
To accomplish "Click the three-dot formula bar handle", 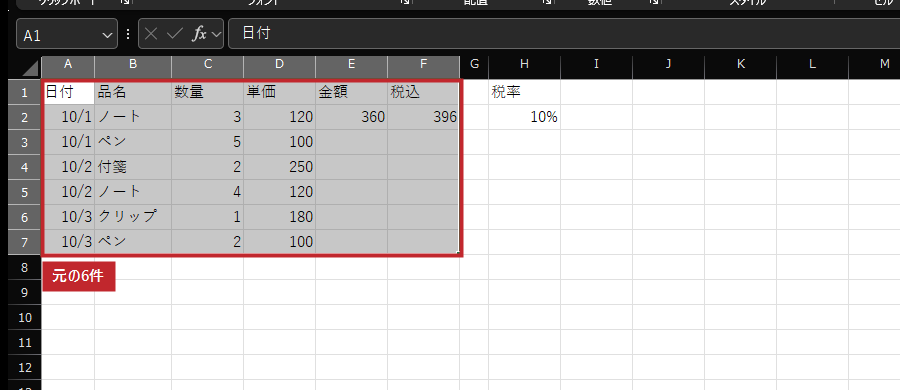I will (127, 34).
